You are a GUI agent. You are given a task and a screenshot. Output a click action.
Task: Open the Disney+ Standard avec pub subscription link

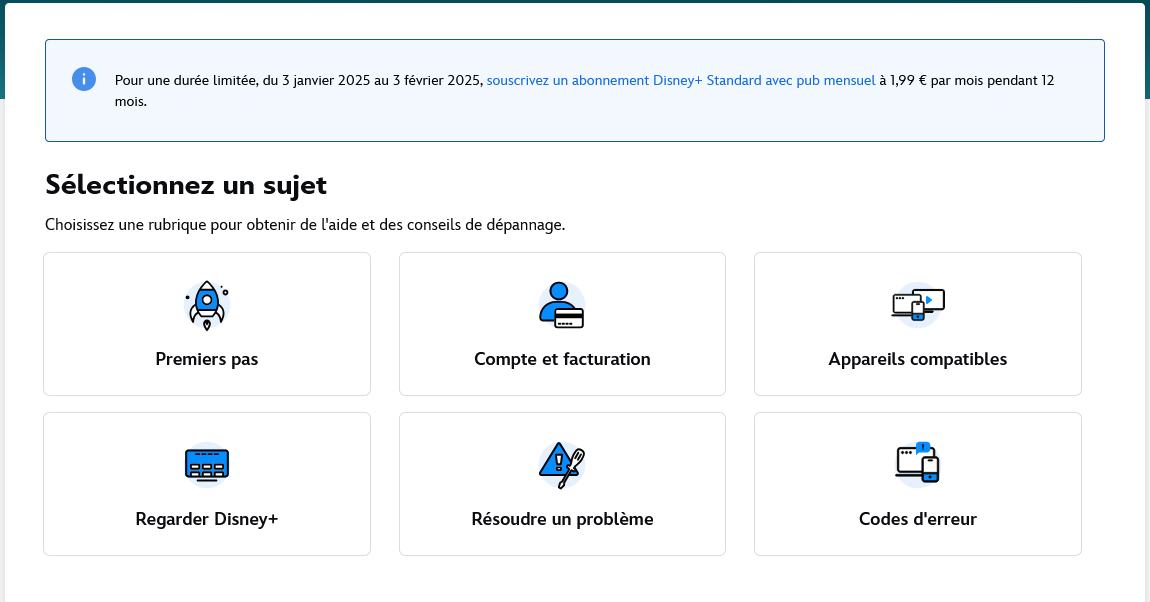pos(680,80)
